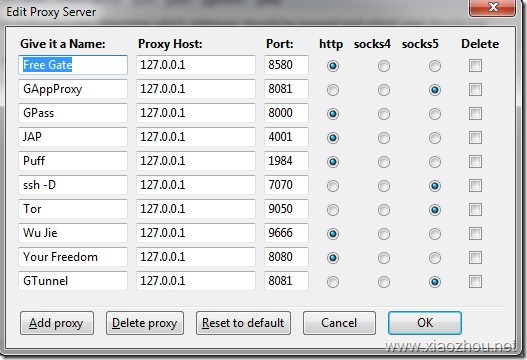Viewport: 527px width, 360px height.
Task: Enable Delete checkbox for Wu Jie
Action: pos(475,234)
